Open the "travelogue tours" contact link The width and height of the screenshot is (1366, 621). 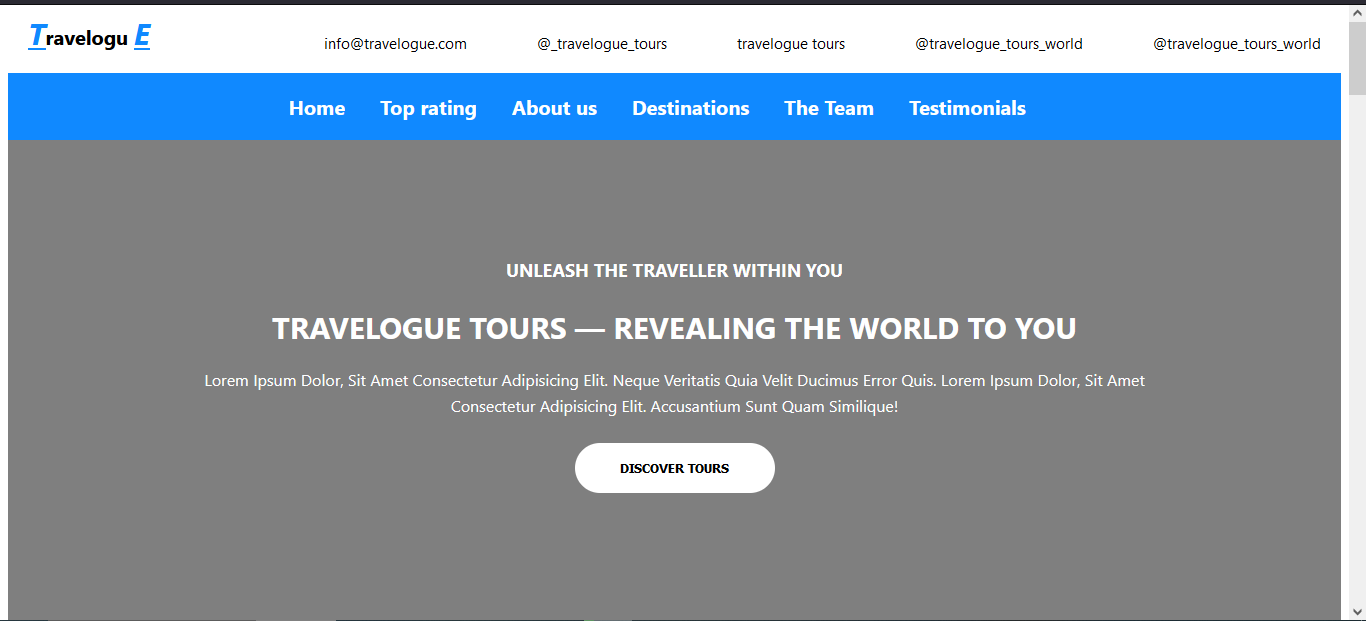coord(791,44)
